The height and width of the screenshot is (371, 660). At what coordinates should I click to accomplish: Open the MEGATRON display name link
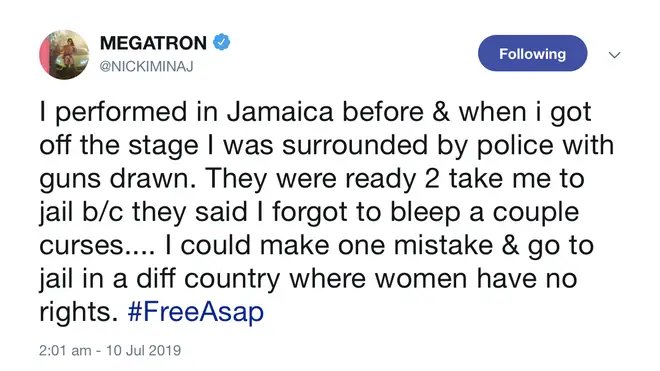pos(153,43)
